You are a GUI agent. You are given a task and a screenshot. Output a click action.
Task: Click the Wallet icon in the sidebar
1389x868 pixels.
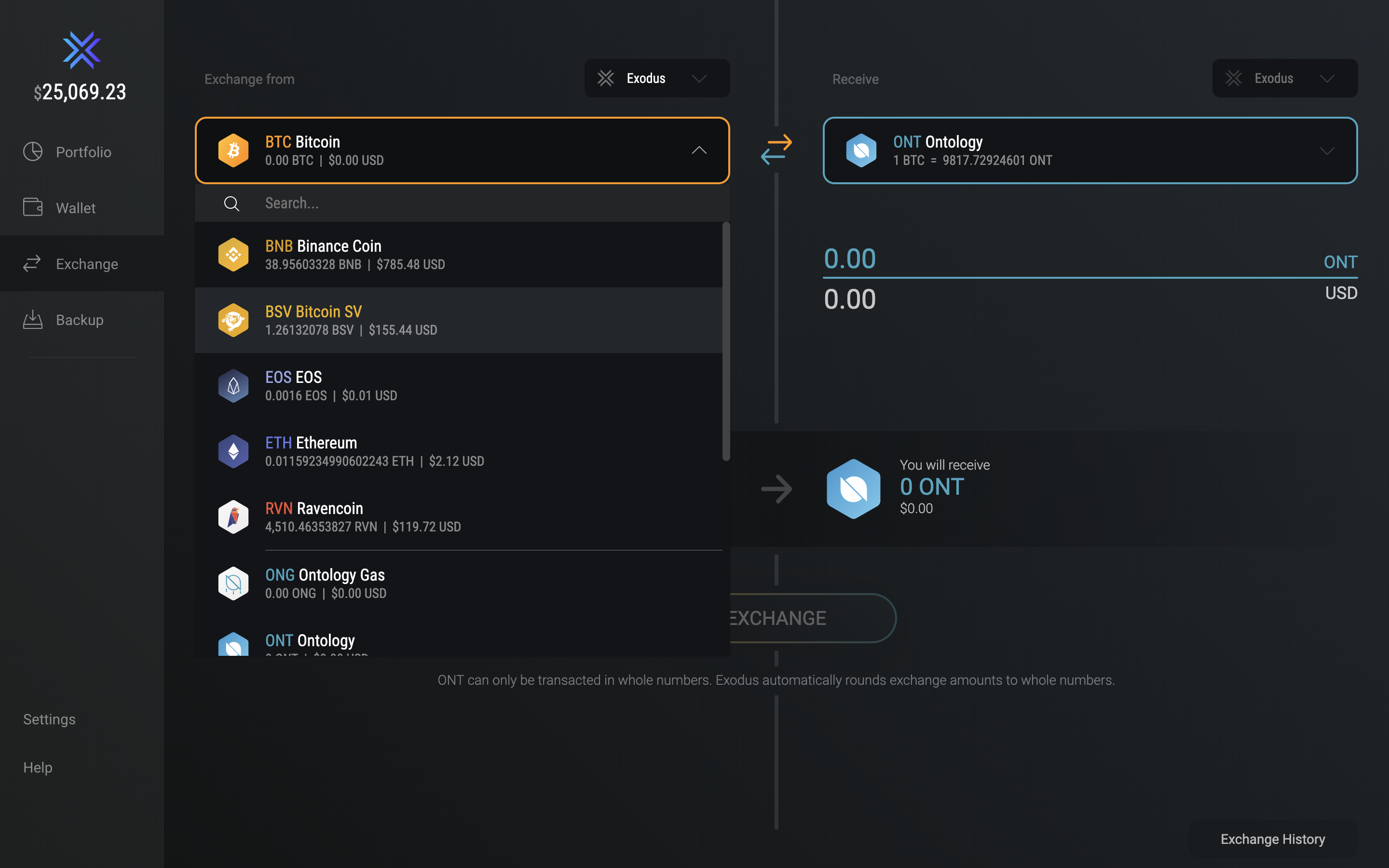[33, 207]
